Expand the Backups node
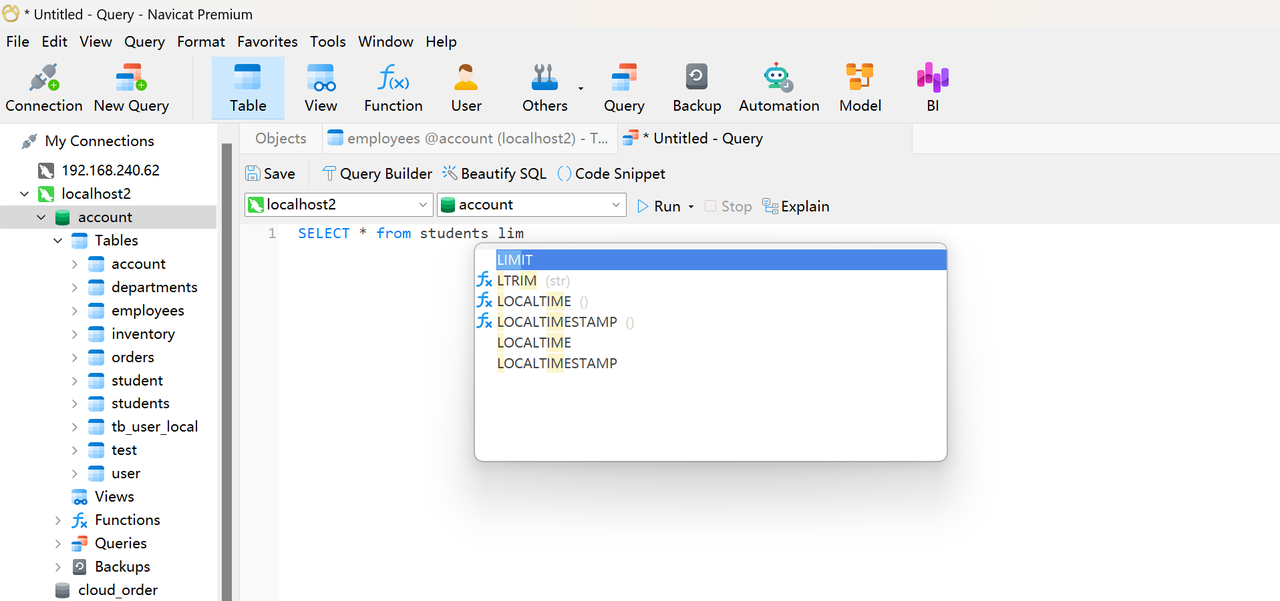 click(58, 566)
